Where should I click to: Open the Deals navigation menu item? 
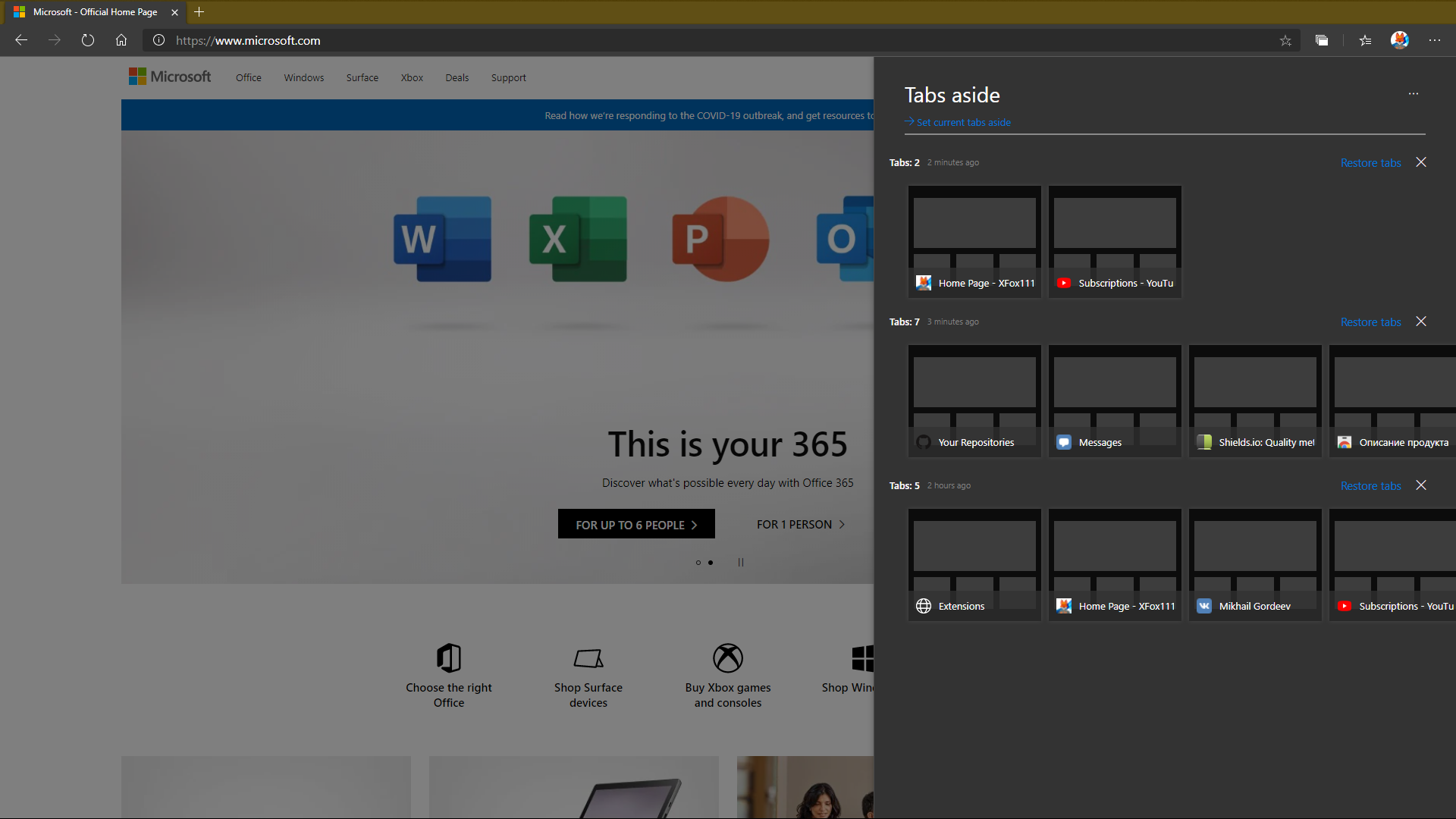[457, 78]
